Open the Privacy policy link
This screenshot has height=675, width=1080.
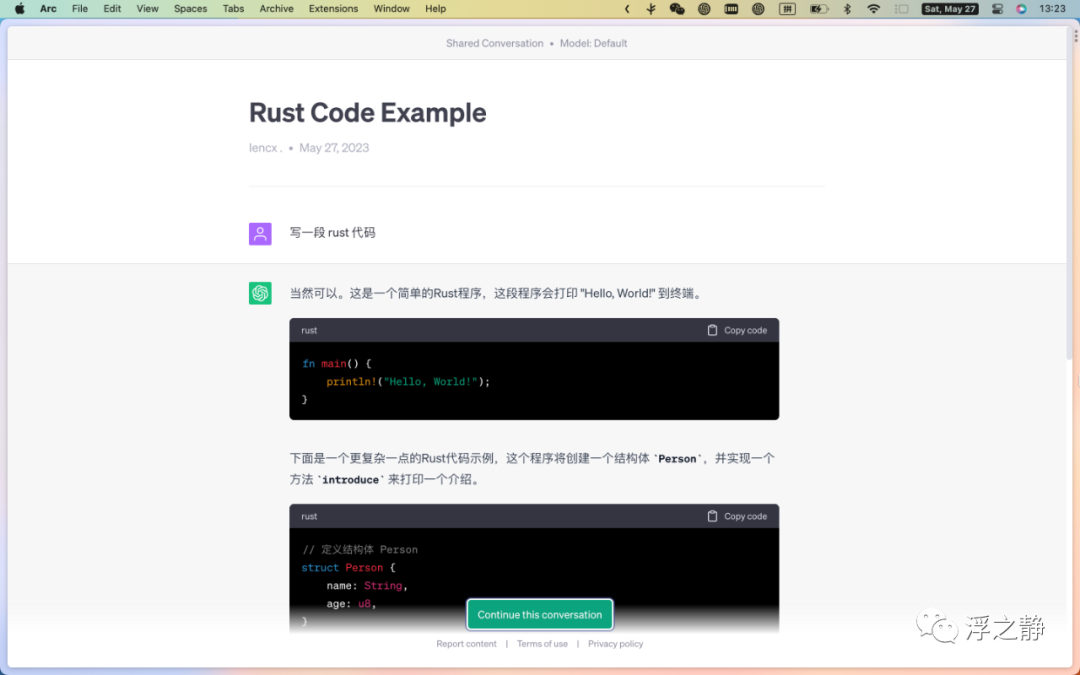coord(615,644)
